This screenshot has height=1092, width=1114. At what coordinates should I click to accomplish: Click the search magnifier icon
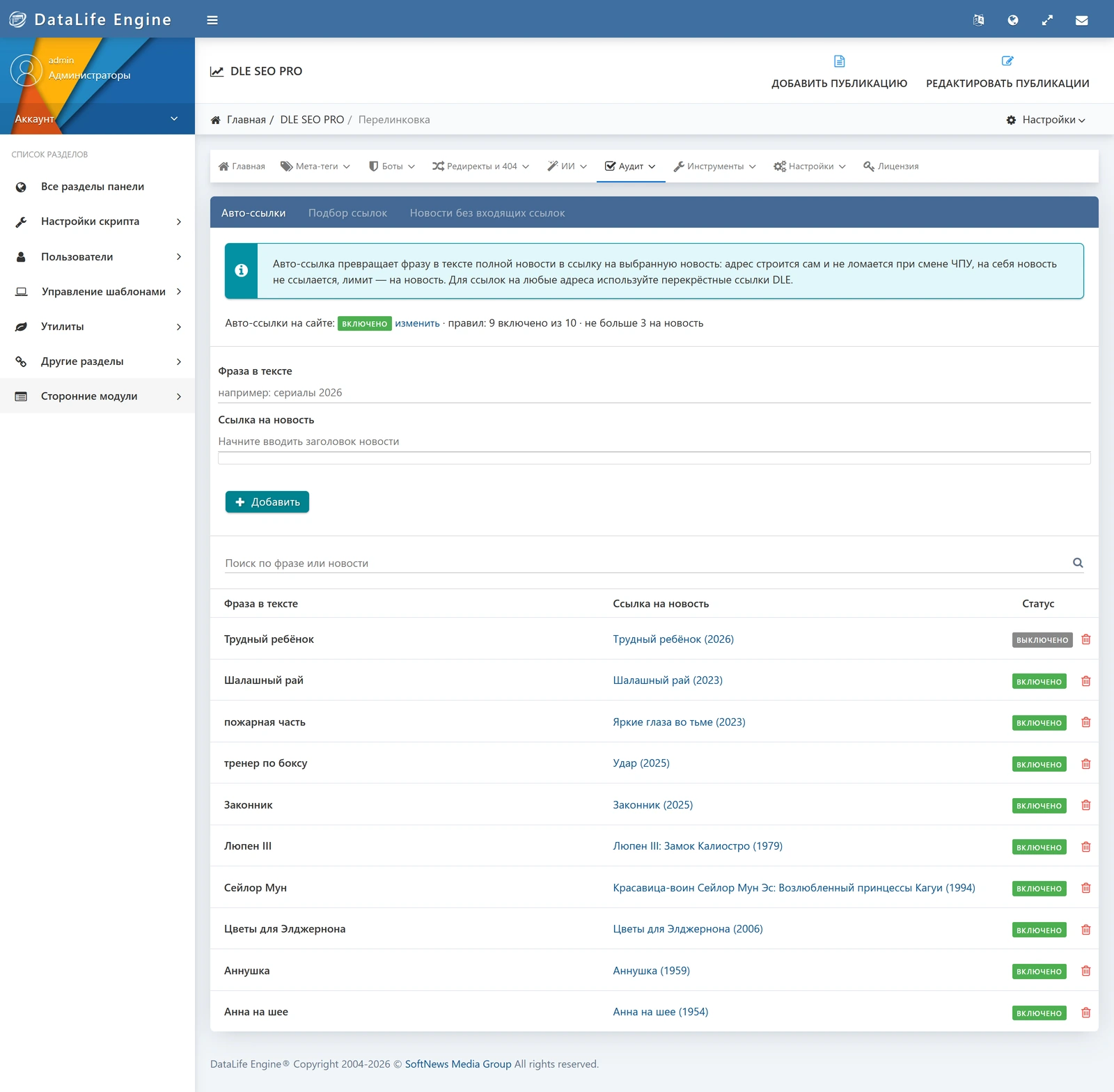tap(1078, 563)
